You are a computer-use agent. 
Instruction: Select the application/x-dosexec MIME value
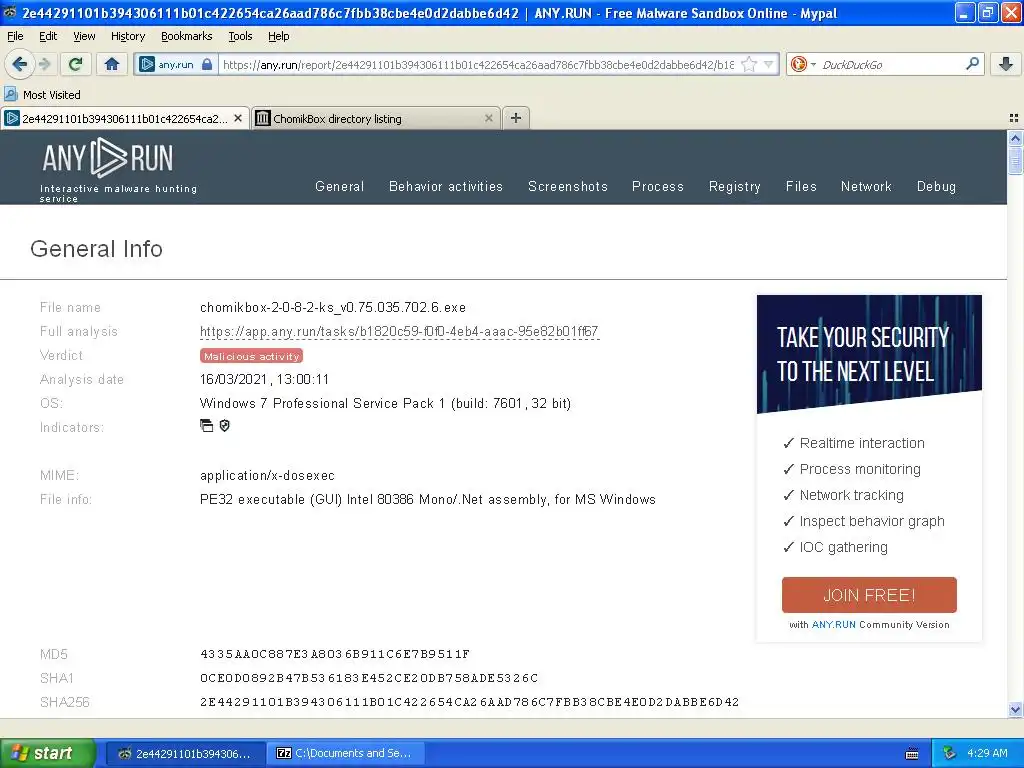point(267,475)
